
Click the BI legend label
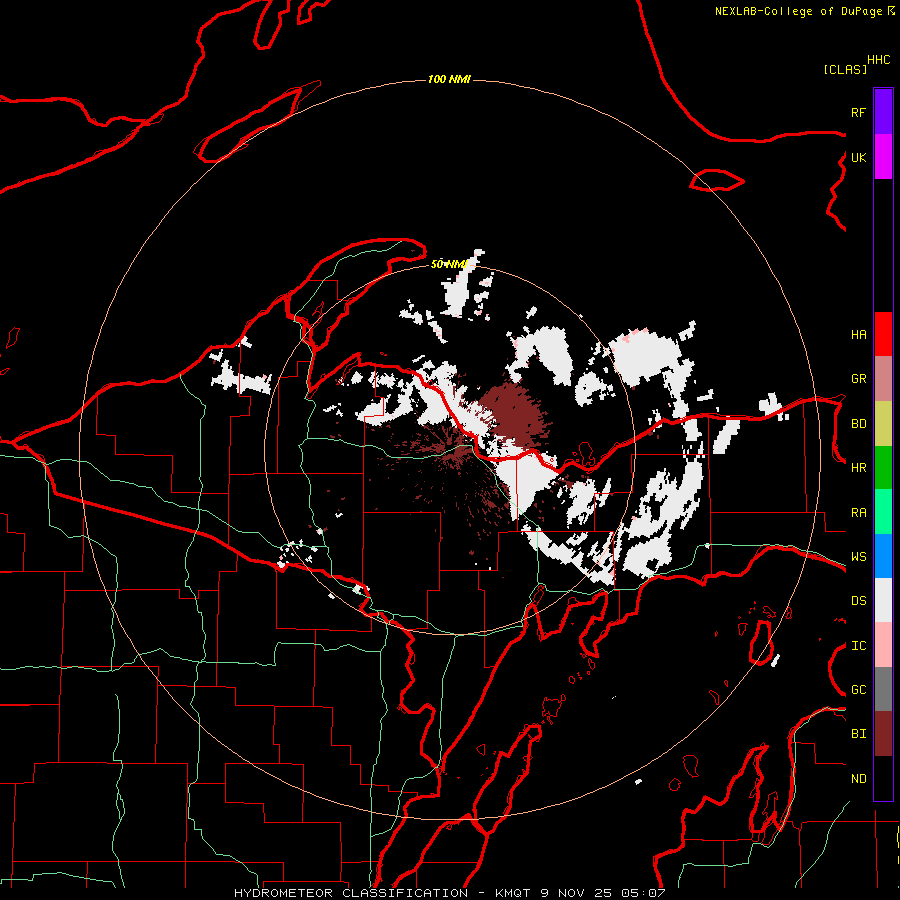point(858,734)
